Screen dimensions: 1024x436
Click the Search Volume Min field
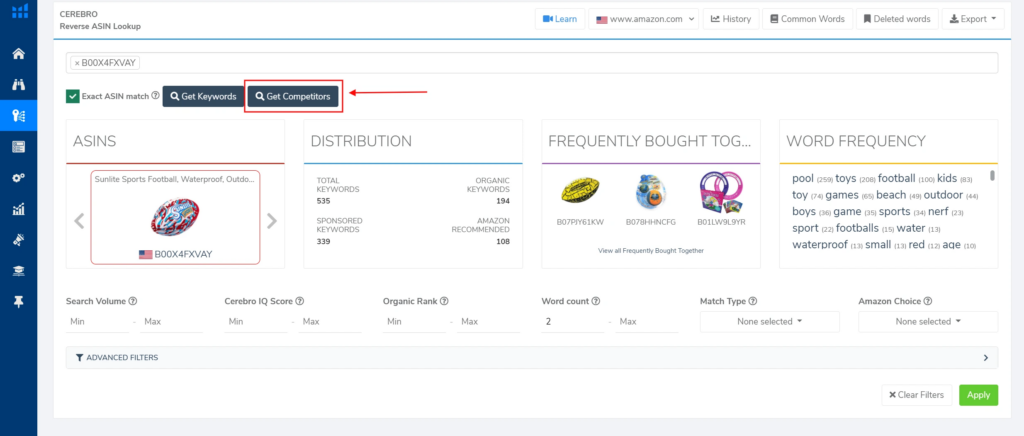97,322
